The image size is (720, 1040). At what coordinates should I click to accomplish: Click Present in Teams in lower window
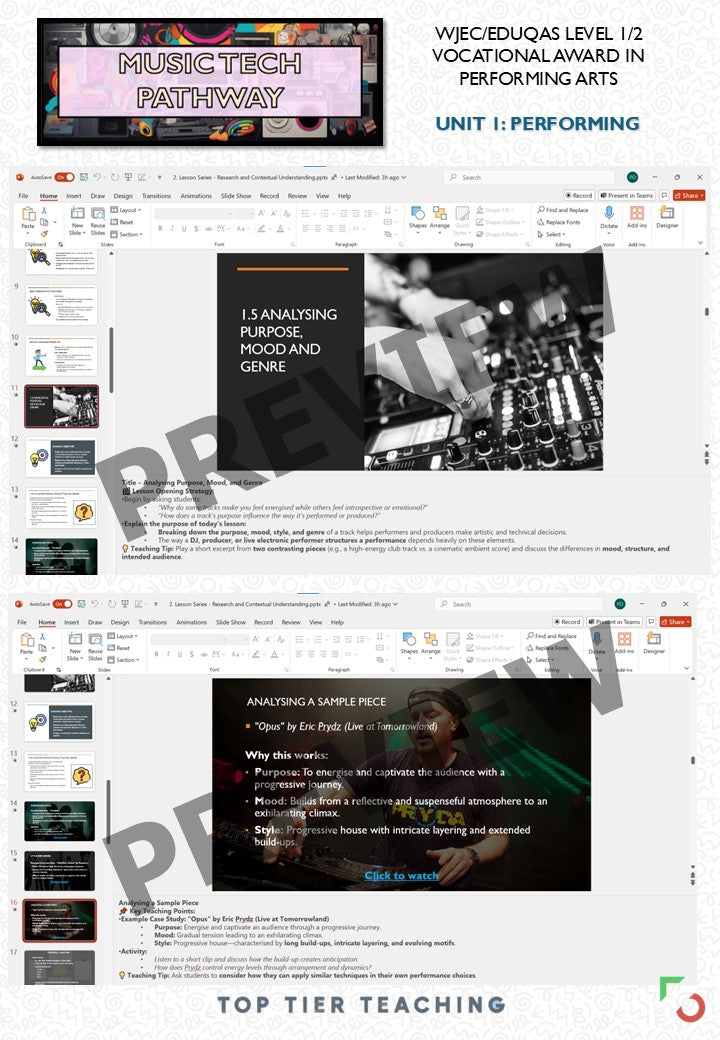tap(627, 622)
